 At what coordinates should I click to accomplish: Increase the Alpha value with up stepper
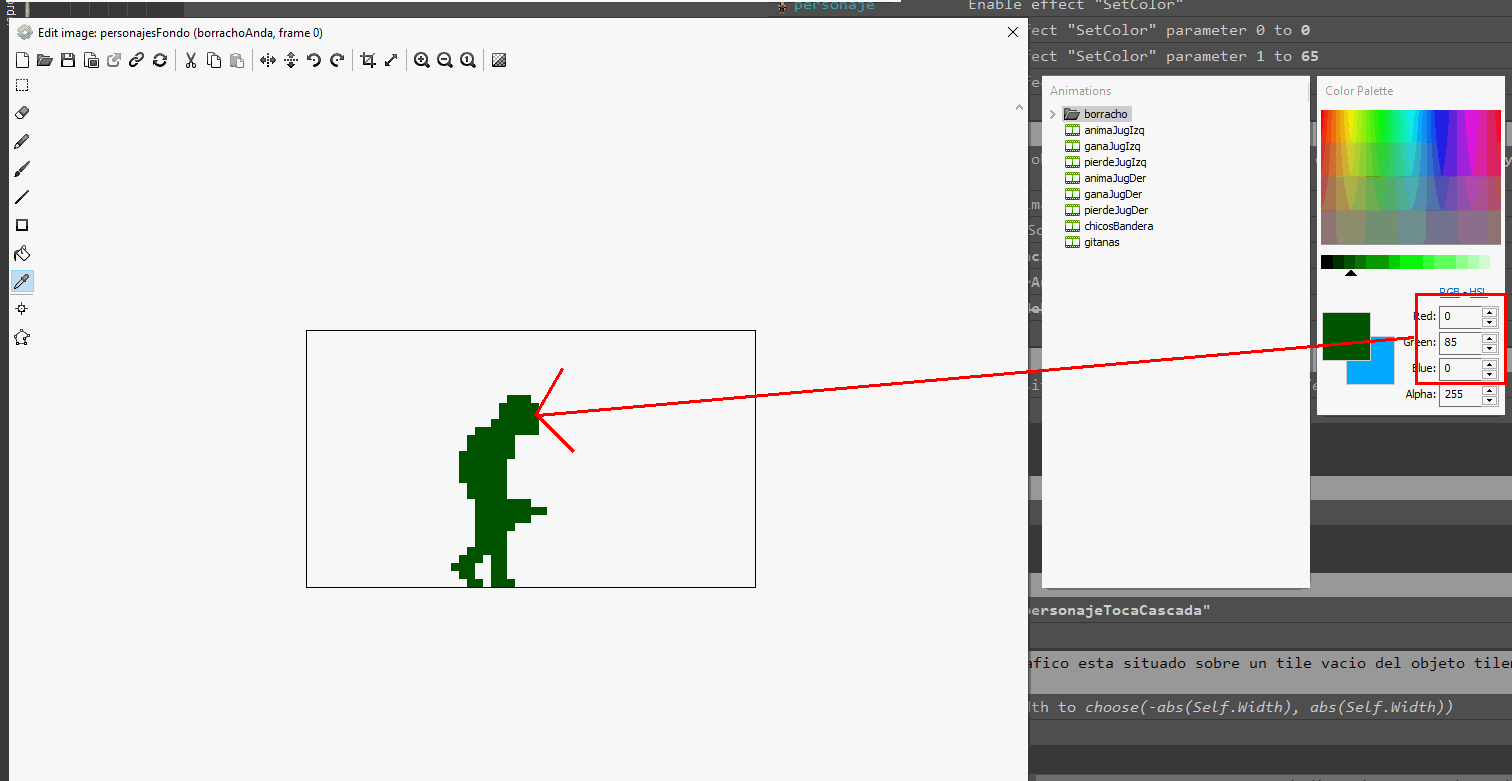1490,390
